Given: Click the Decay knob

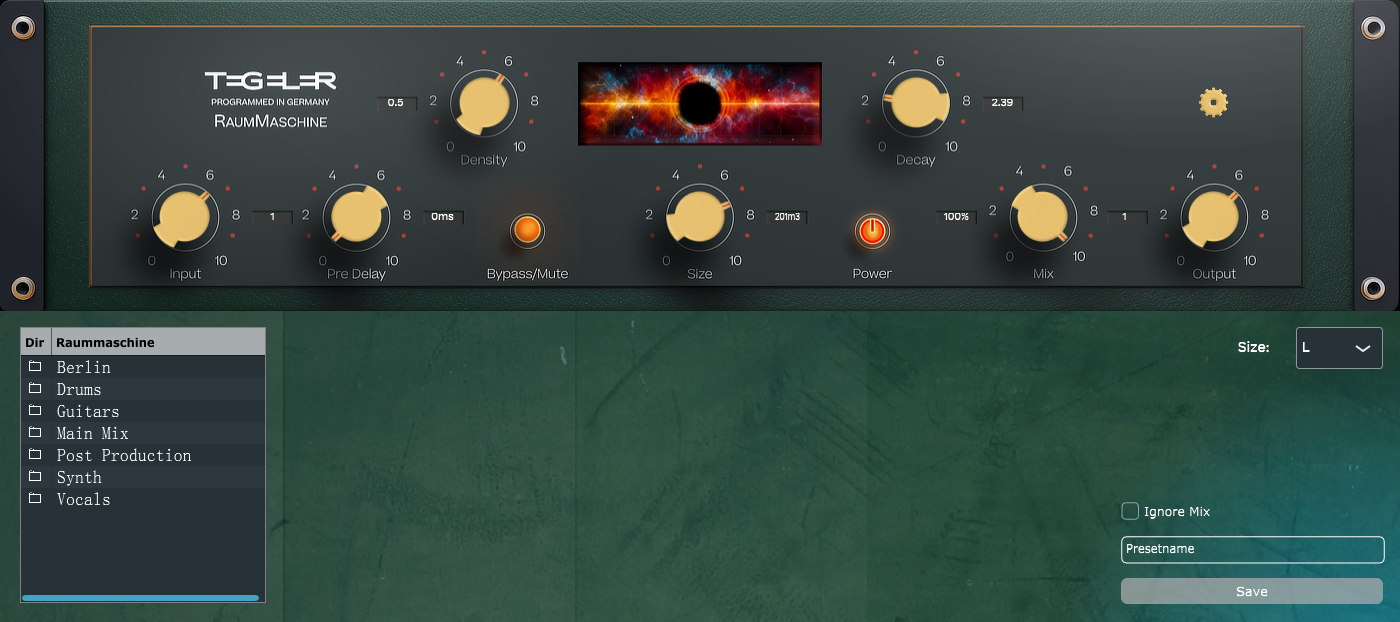Looking at the screenshot, I should tap(915, 103).
